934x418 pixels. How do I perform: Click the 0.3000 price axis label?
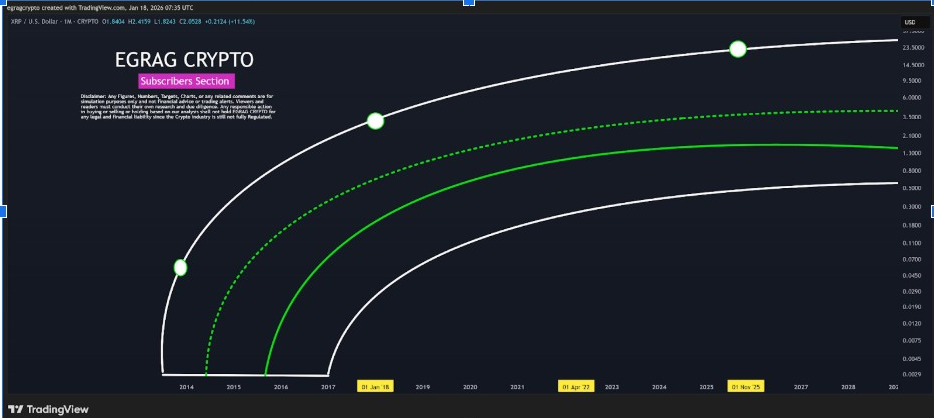click(910, 207)
